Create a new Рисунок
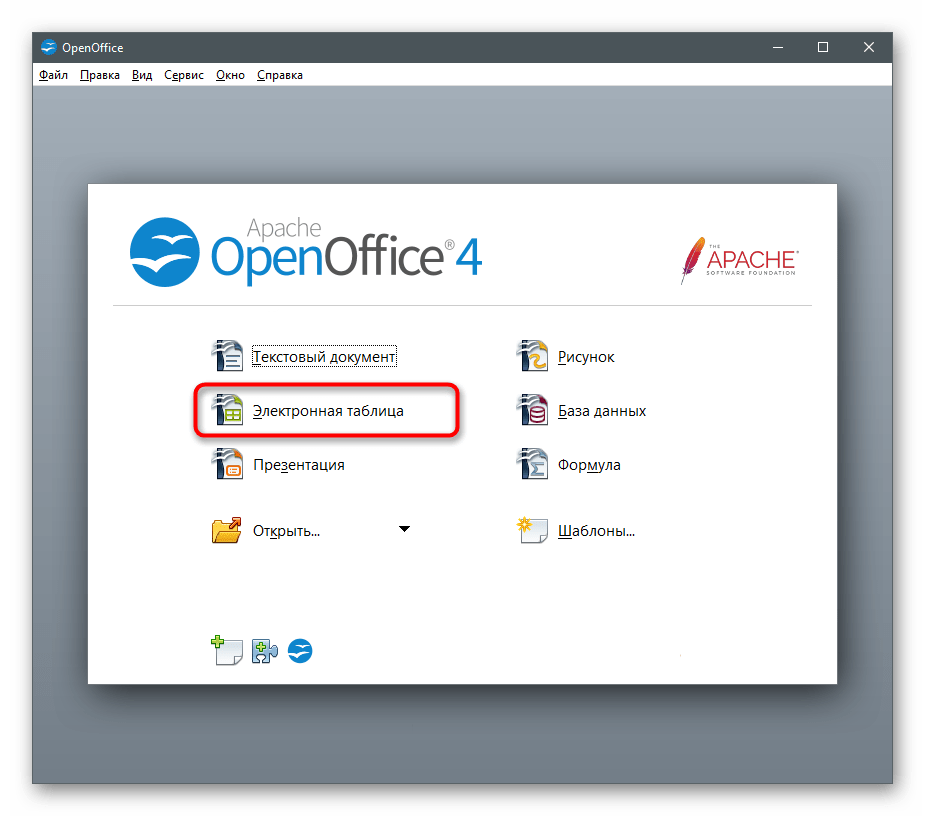This screenshot has width=925, height=816. pos(586,356)
